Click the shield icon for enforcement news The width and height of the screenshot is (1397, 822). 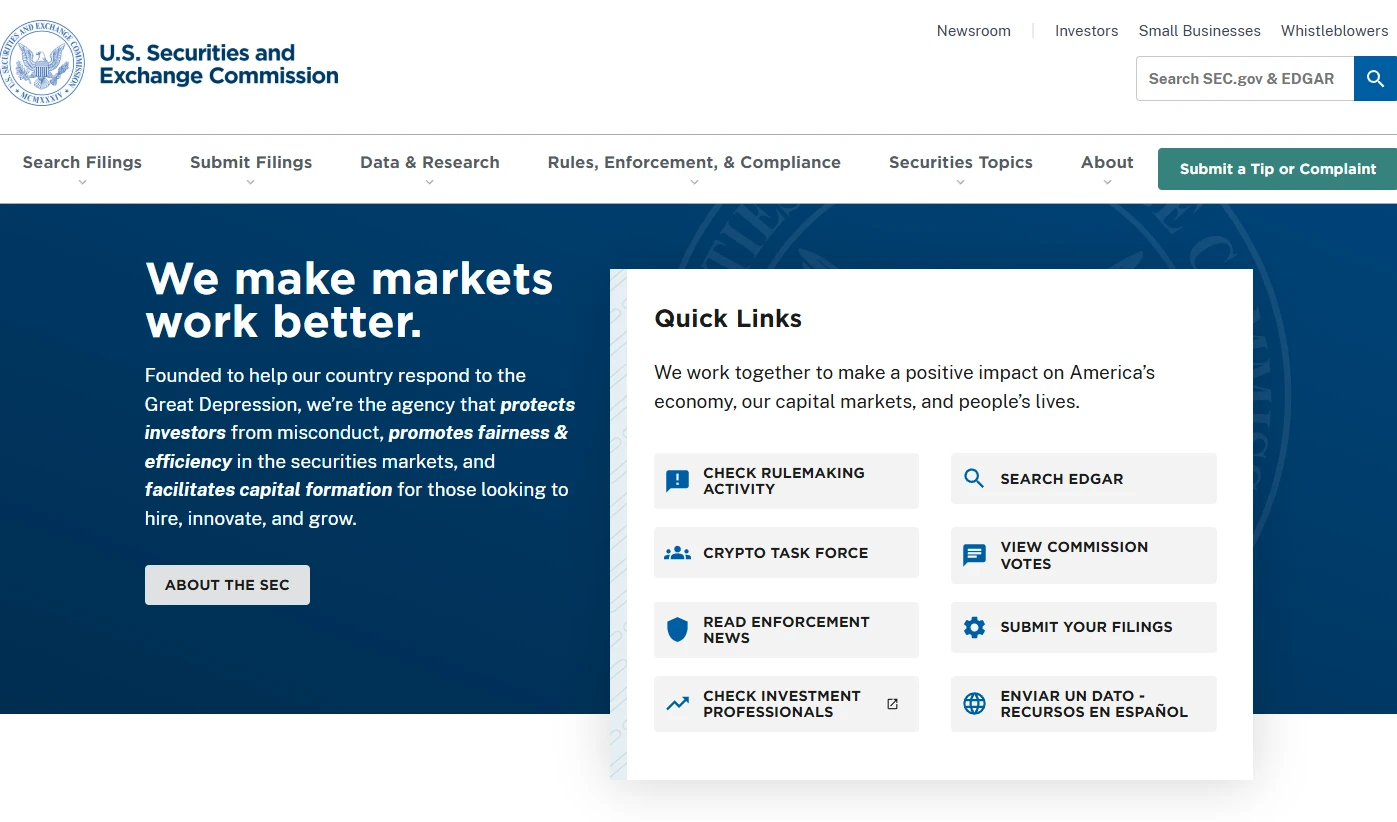(677, 630)
